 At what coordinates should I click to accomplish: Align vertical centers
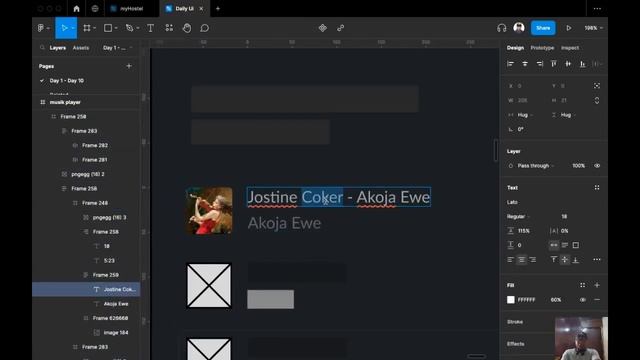[568, 64]
